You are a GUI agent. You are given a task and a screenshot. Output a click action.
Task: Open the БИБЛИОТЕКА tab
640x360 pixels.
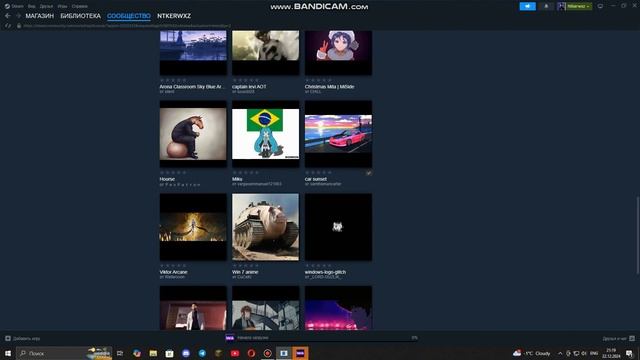click(x=80, y=16)
